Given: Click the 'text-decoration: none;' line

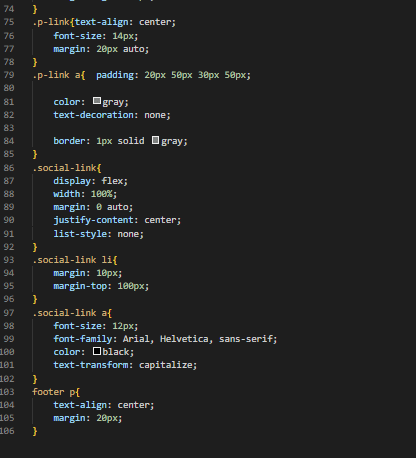Looking at the screenshot, I should tap(112, 115).
